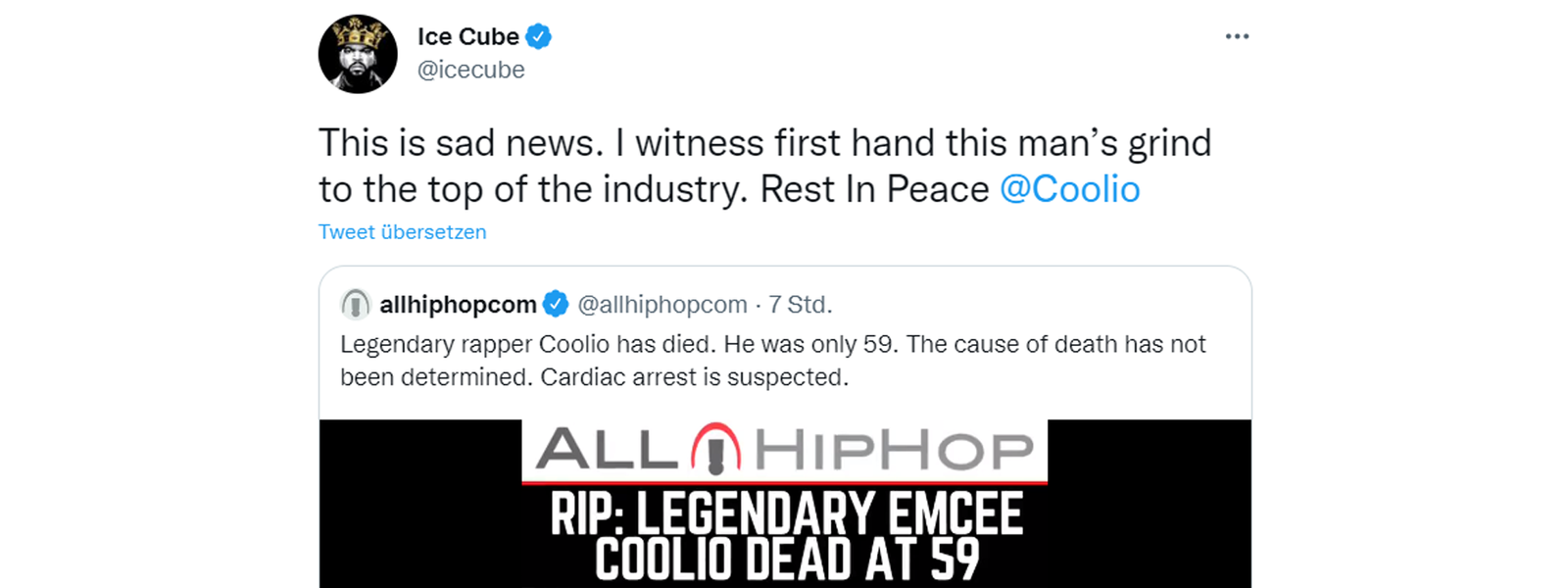Expand the embedded article image
Viewport: 1568px width, 588px height.
click(x=784, y=500)
